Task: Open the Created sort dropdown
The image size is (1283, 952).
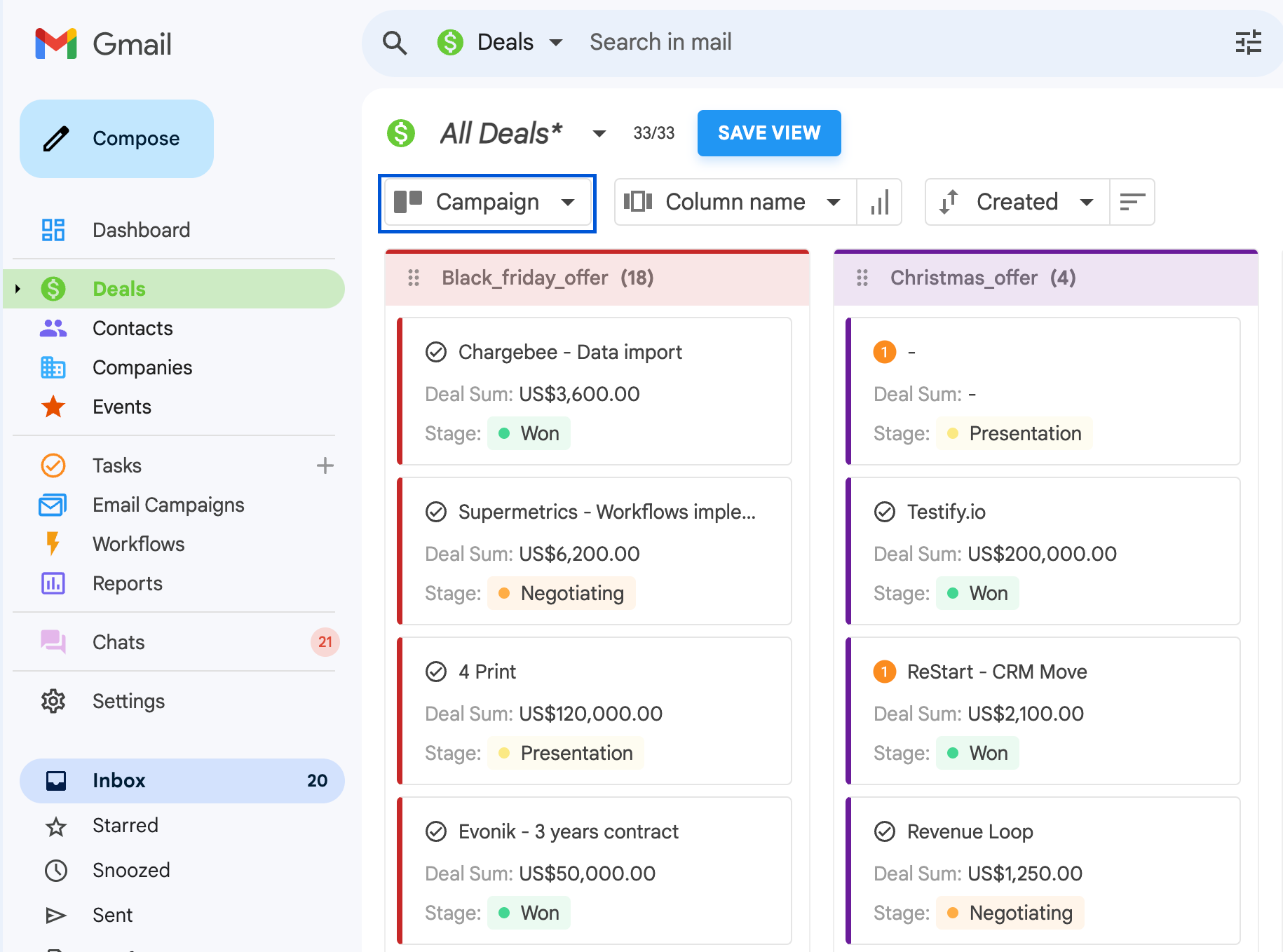Action: coord(1017,202)
